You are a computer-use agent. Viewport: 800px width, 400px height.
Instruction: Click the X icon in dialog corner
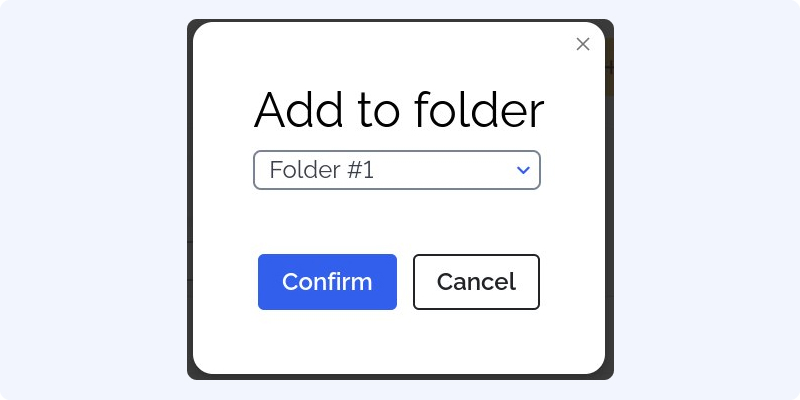tap(583, 44)
